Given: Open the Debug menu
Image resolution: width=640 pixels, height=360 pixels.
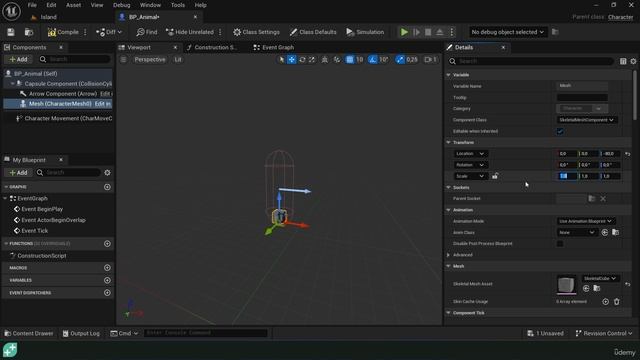Looking at the screenshot, I should click(x=121, y=5).
